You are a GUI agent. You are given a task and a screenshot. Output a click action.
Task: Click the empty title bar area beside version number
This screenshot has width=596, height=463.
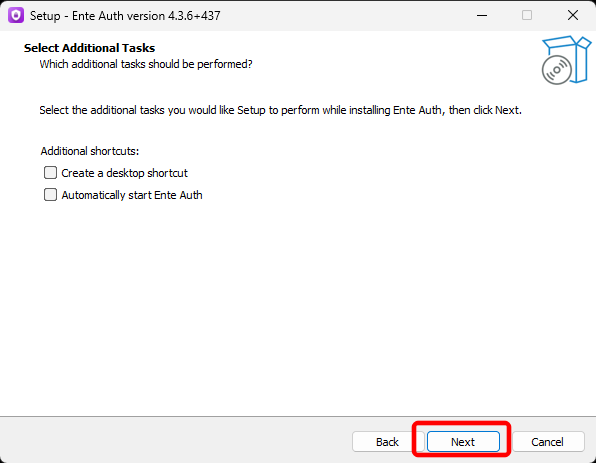click(x=342, y=16)
